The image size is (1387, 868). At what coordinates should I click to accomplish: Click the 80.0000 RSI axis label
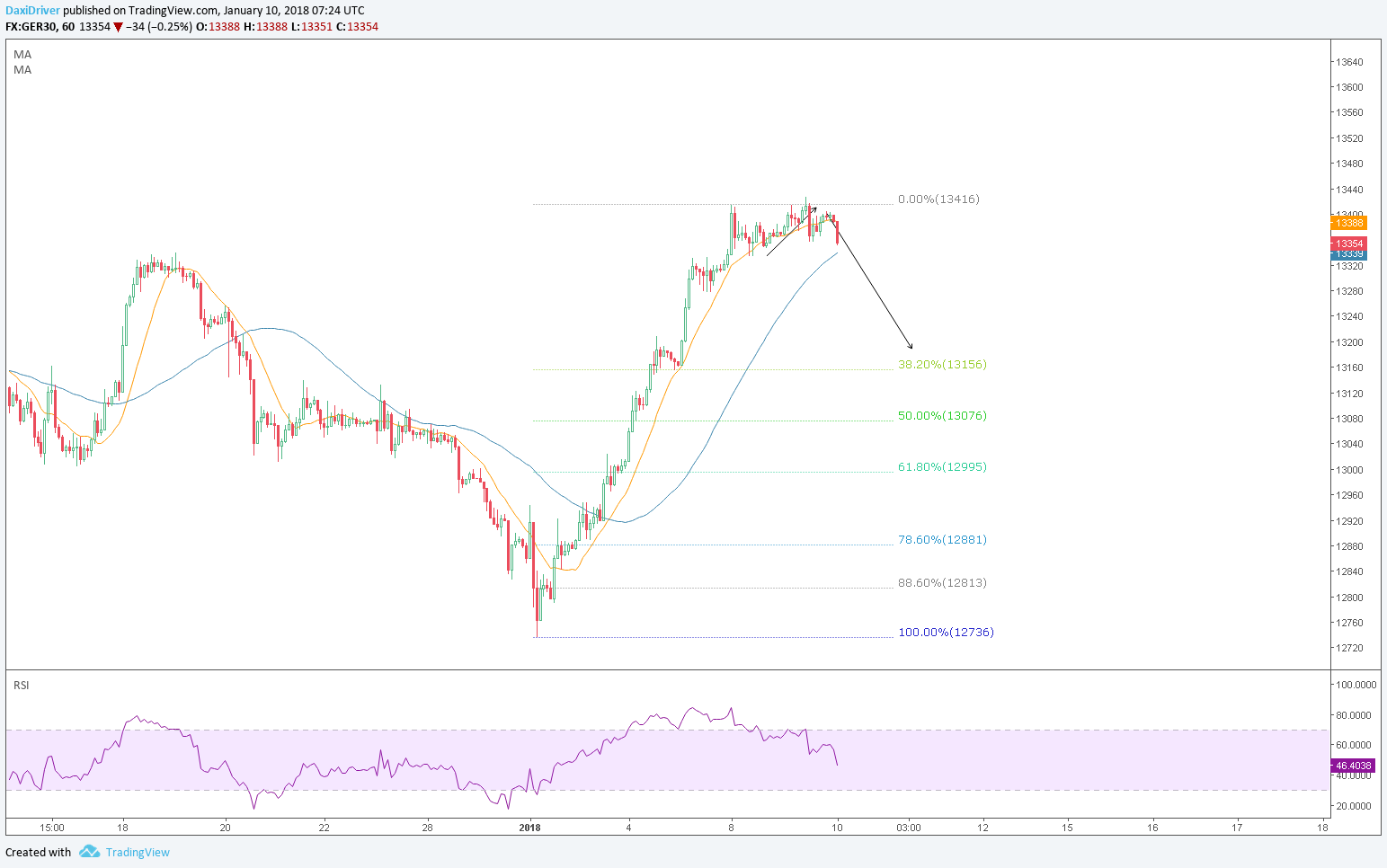pos(1354,716)
